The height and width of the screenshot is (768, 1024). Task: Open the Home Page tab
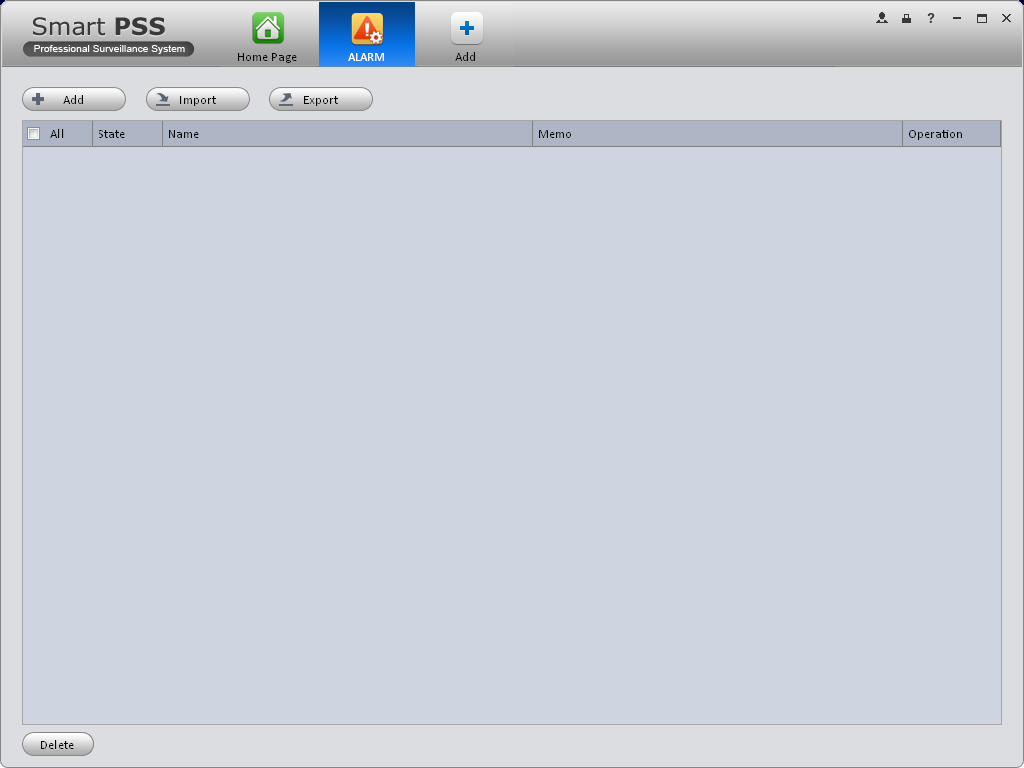tap(267, 35)
